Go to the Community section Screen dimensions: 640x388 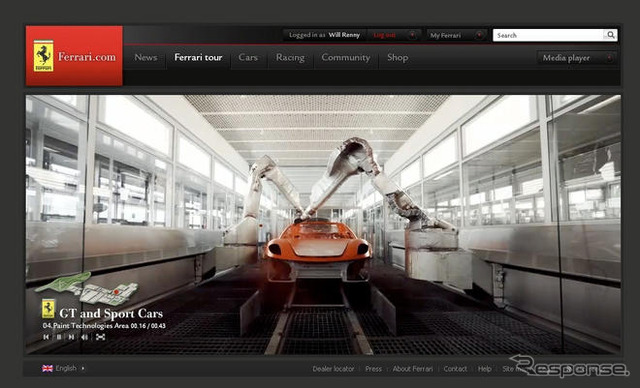346,58
